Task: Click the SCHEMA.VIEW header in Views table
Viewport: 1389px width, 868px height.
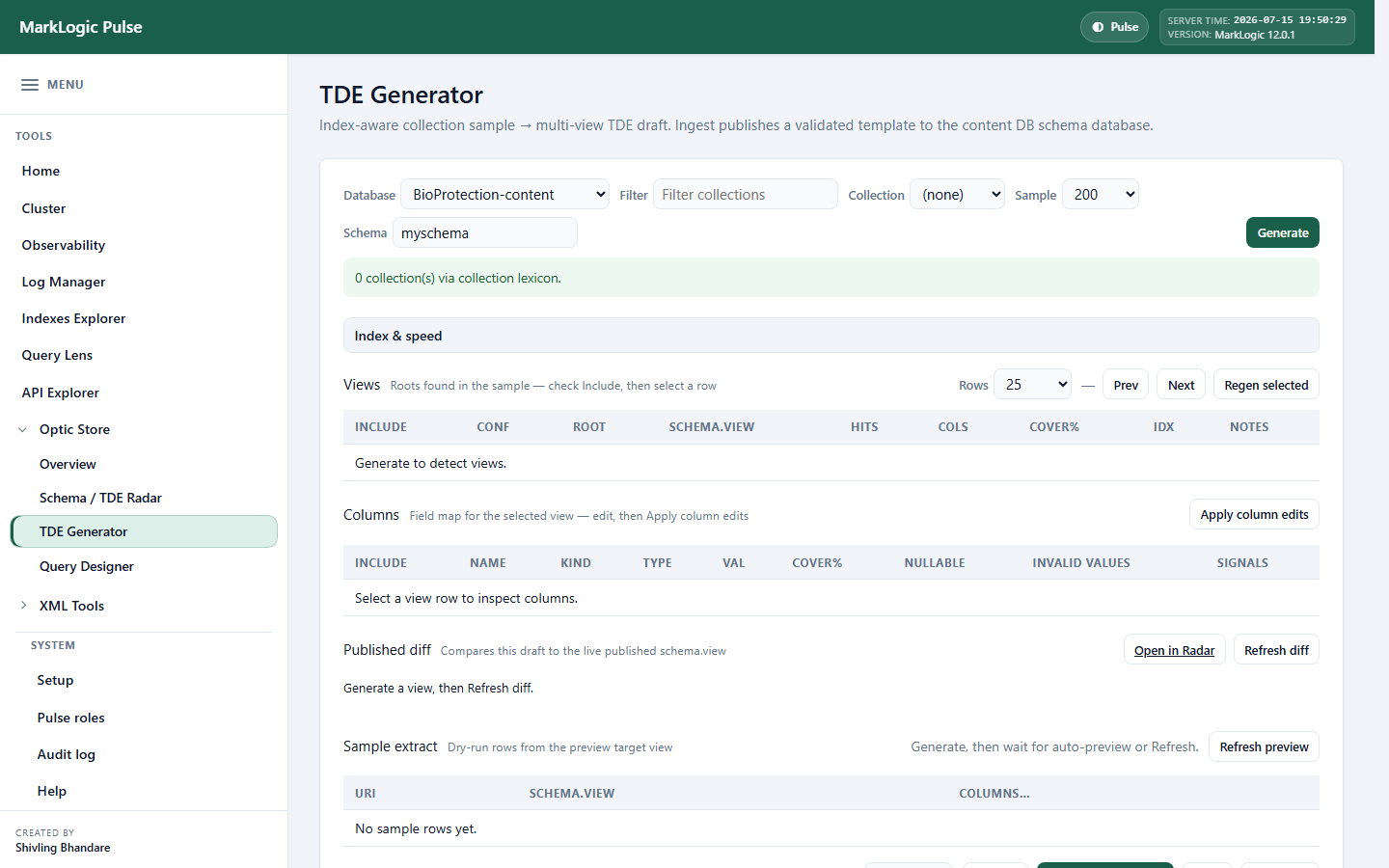Action: (712, 426)
